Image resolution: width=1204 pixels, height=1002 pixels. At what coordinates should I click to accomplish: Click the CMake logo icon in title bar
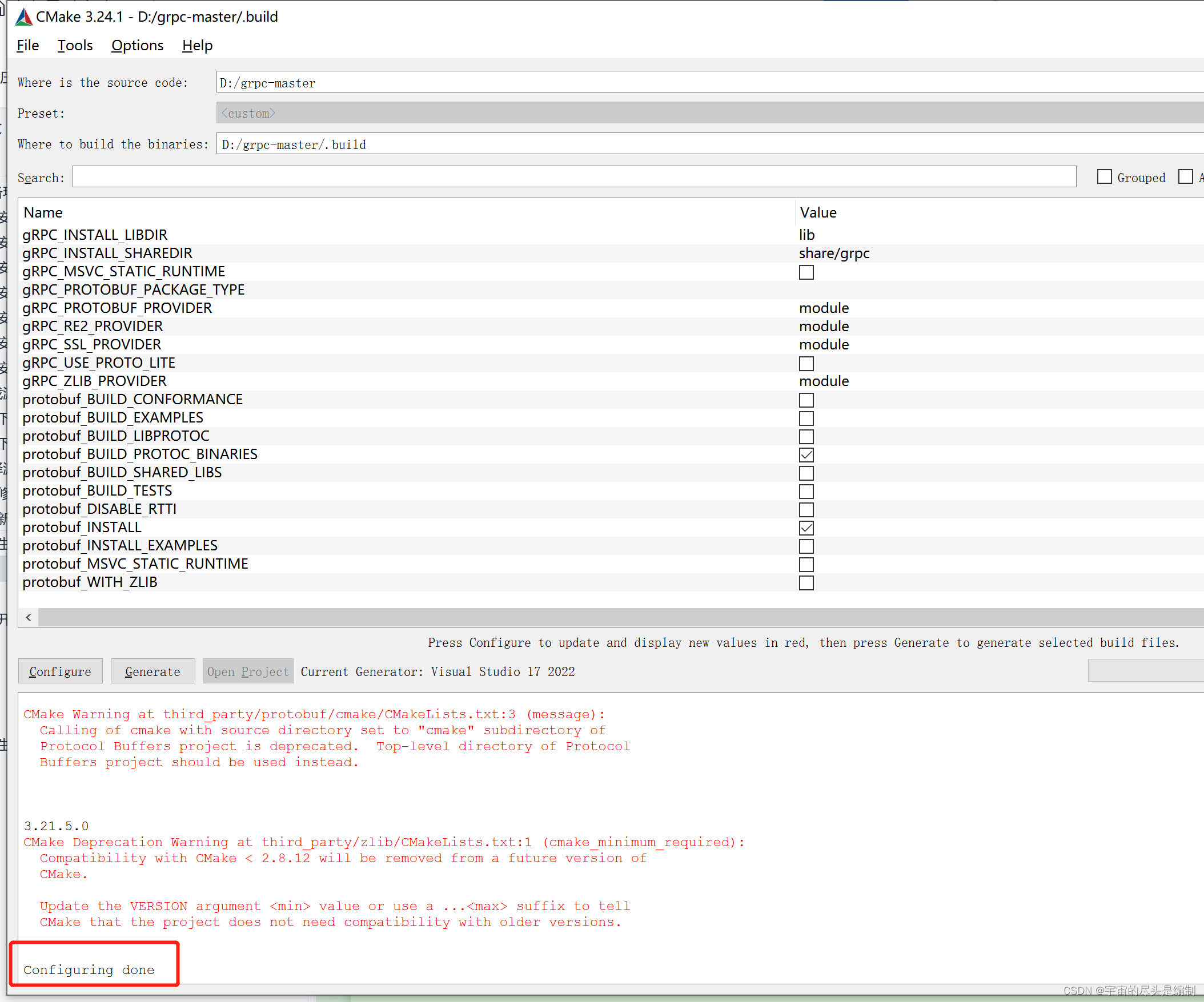[23, 17]
